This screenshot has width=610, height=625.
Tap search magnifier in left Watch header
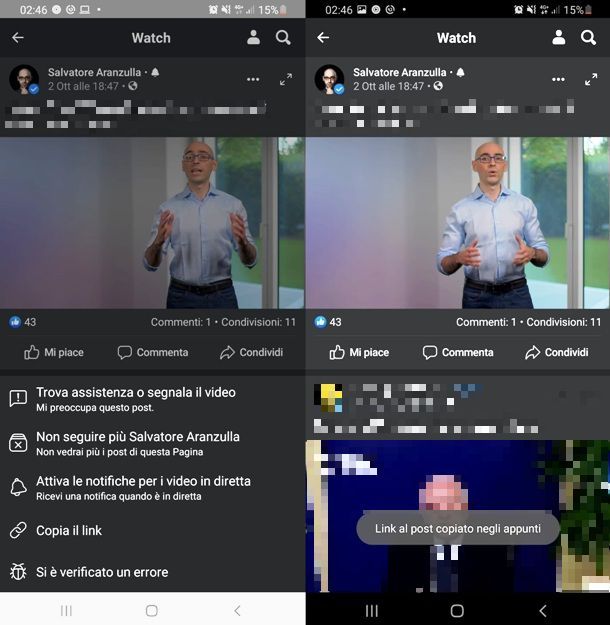[283, 38]
